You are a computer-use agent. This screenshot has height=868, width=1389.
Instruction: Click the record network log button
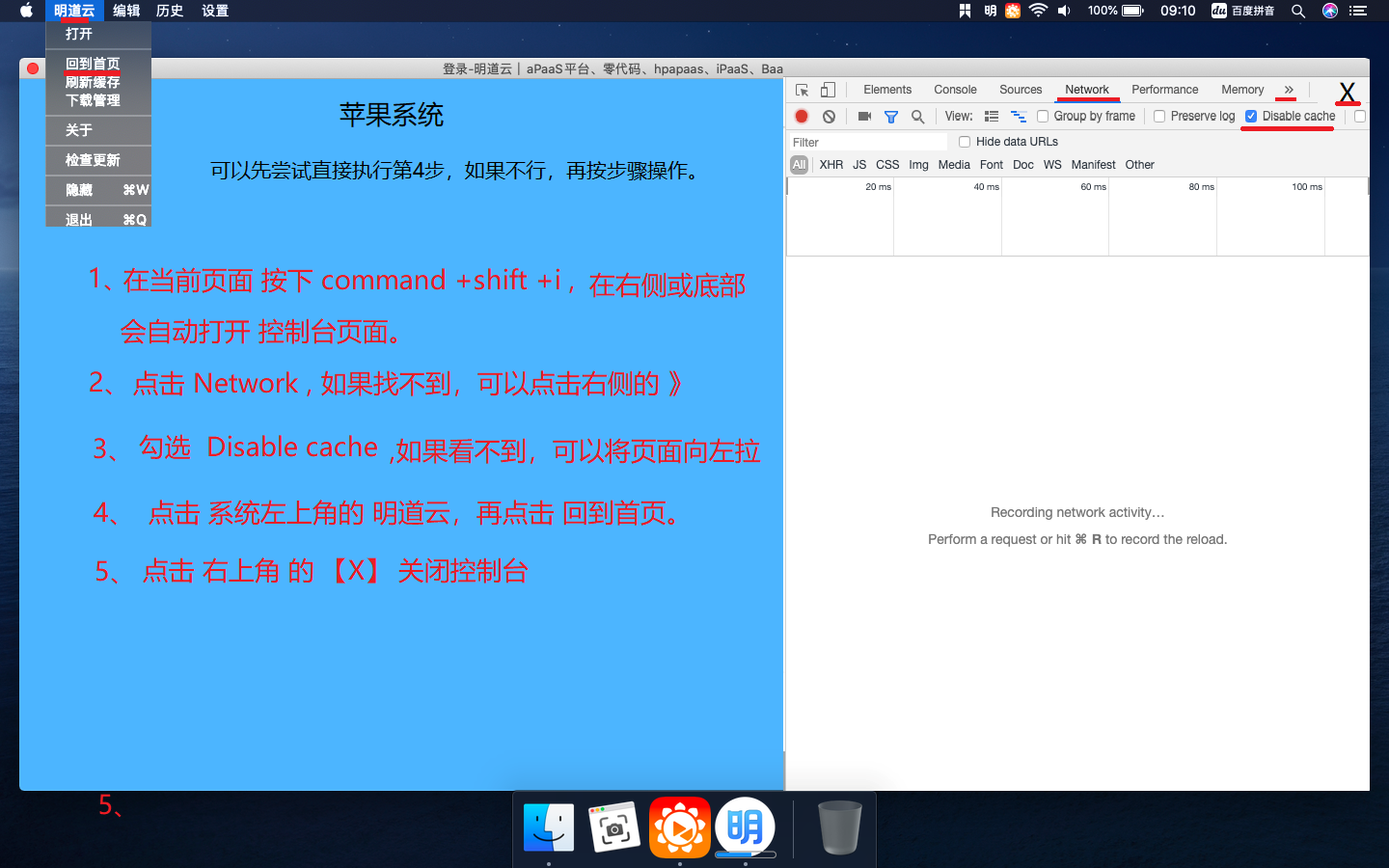802,117
